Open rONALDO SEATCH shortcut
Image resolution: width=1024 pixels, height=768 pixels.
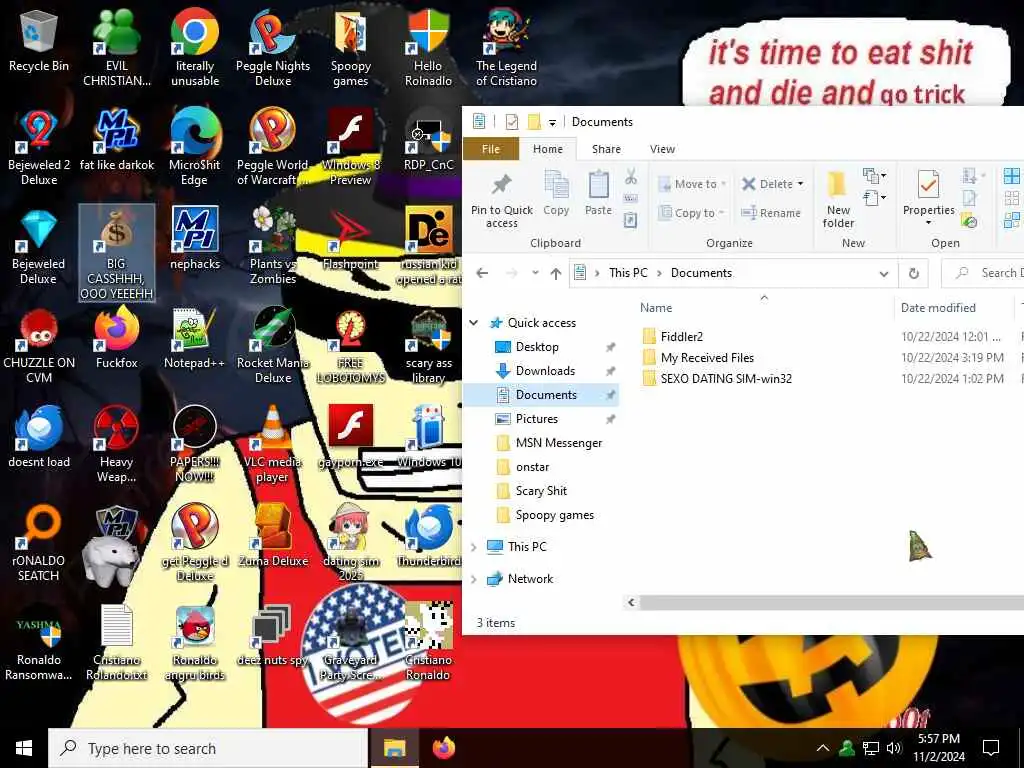click(39, 543)
